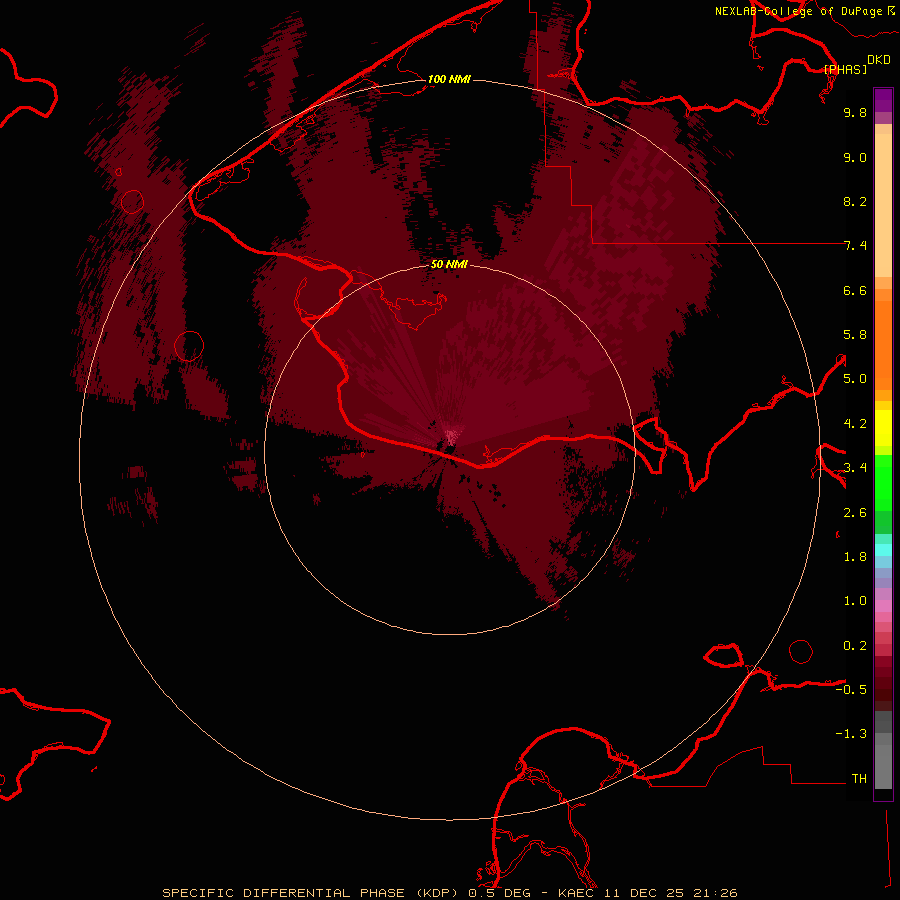This screenshot has width=900, height=900.
Task: Click the 11 DEC 25 date in the caption
Action: tap(646, 893)
